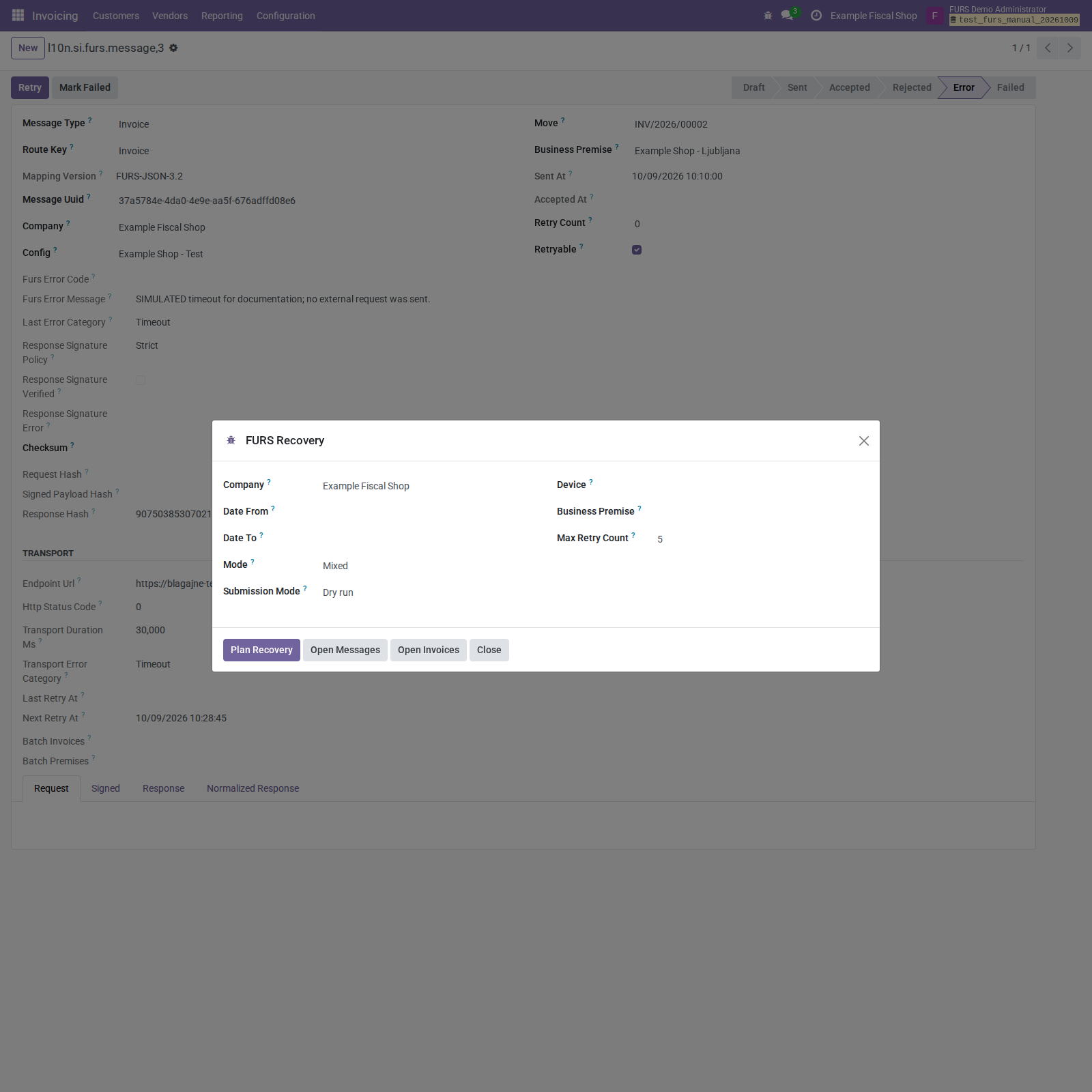Open the Device selection field
1092x1092 pixels.
(x=763, y=486)
